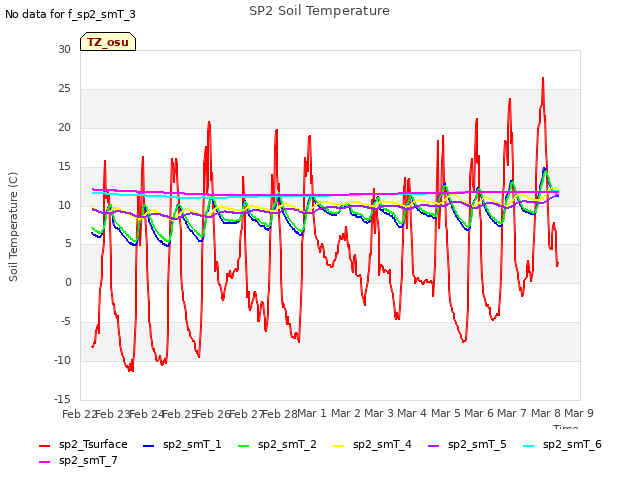The image size is (640, 480).
Task: Click the sp2_smT_6 legend entry
Action: [562, 444]
